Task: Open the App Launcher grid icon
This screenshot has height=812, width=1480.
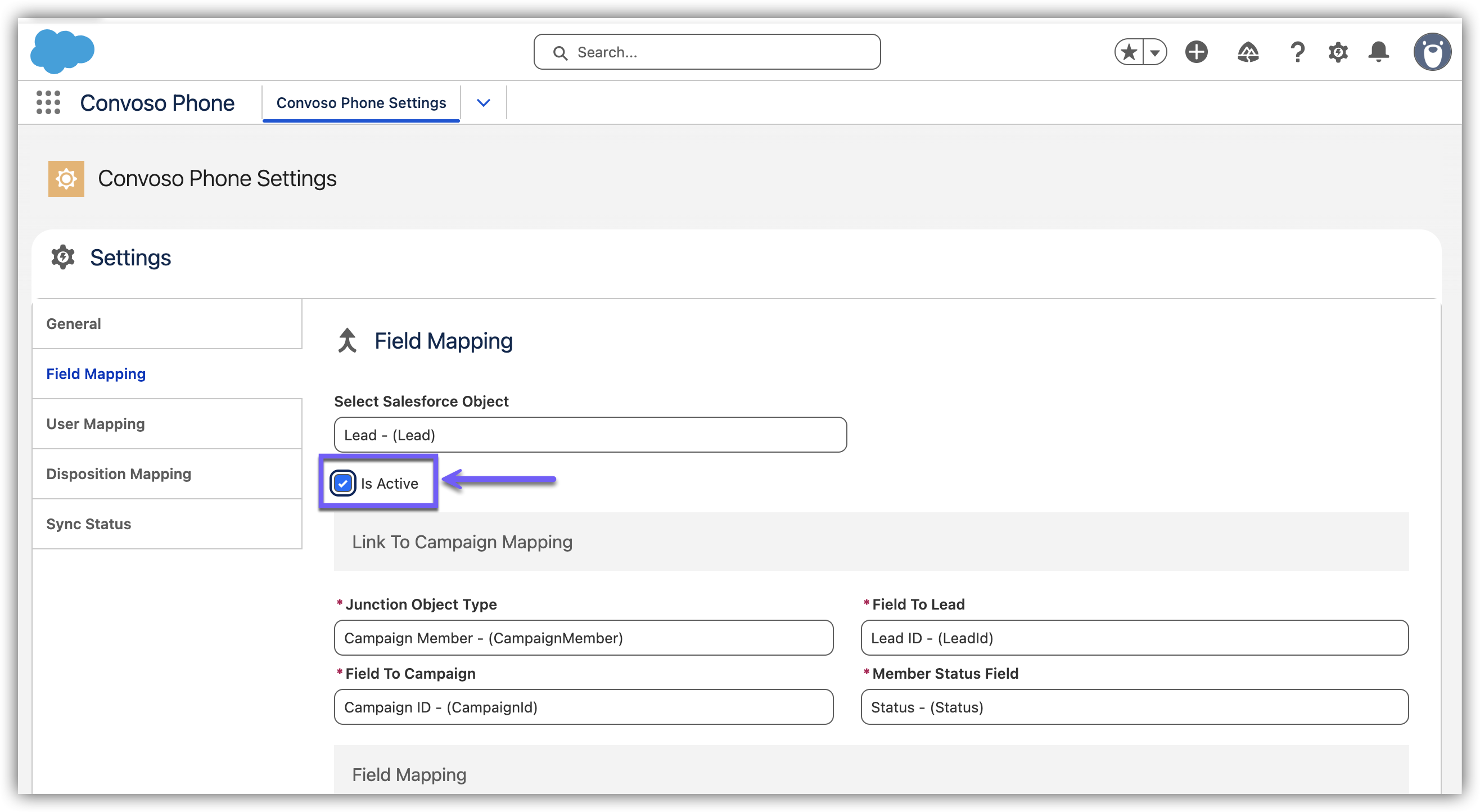Action: coord(48,103)
